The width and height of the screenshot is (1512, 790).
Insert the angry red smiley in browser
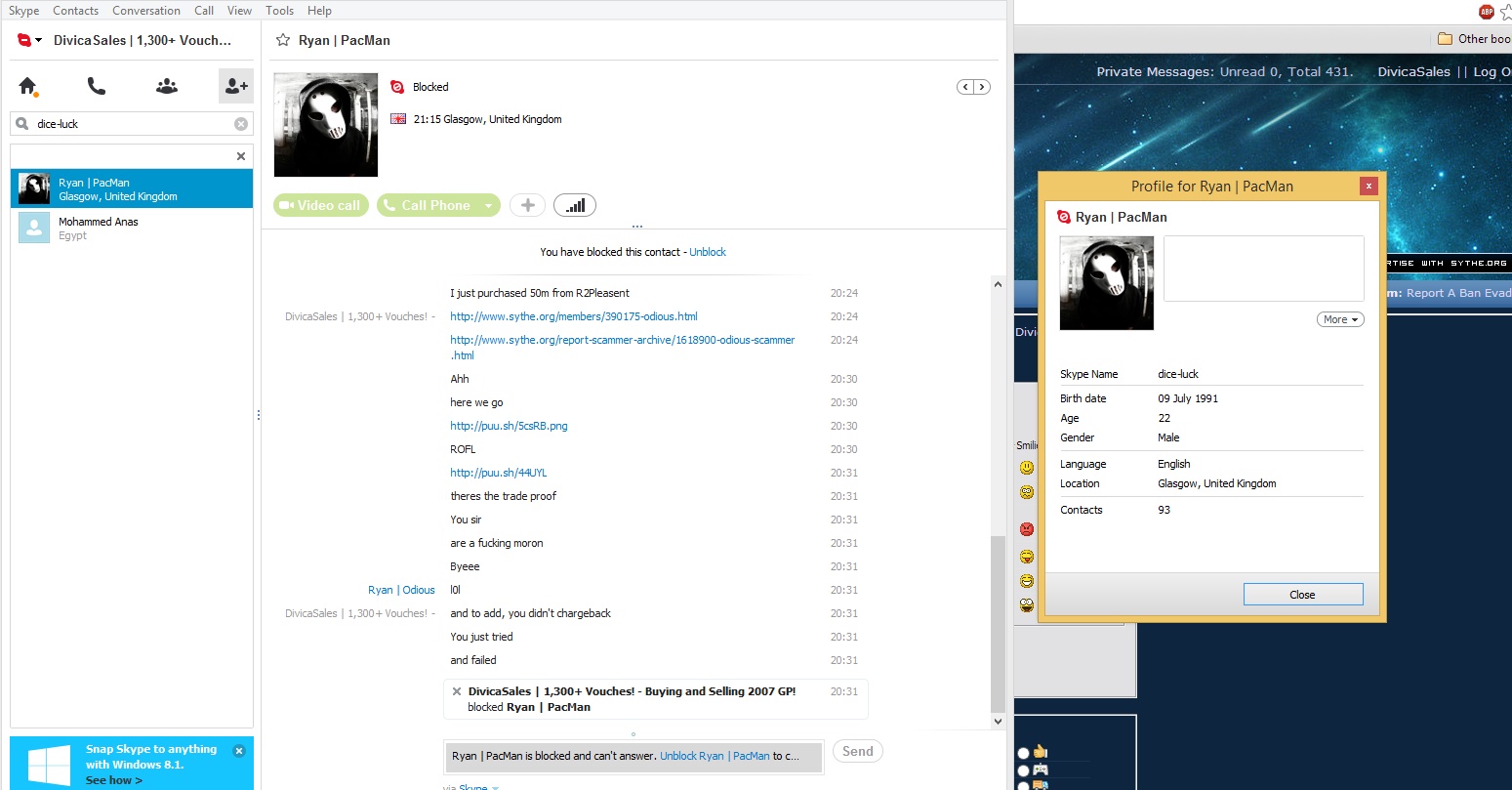(x=1027, y=529)
